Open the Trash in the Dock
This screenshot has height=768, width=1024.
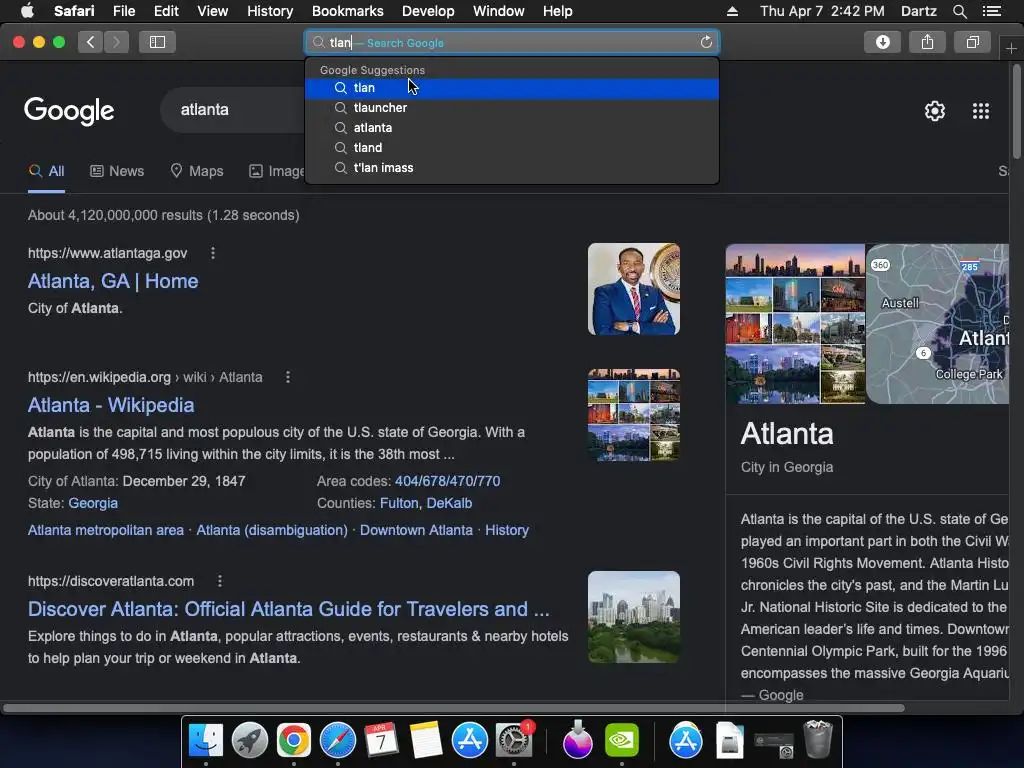[x=818, y=739]
